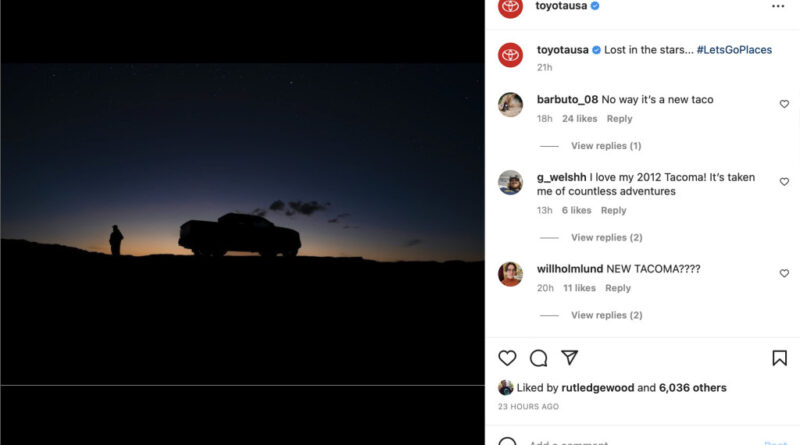
Task: Expand View replies (2) under g_welshh
Action: [606, 237]
